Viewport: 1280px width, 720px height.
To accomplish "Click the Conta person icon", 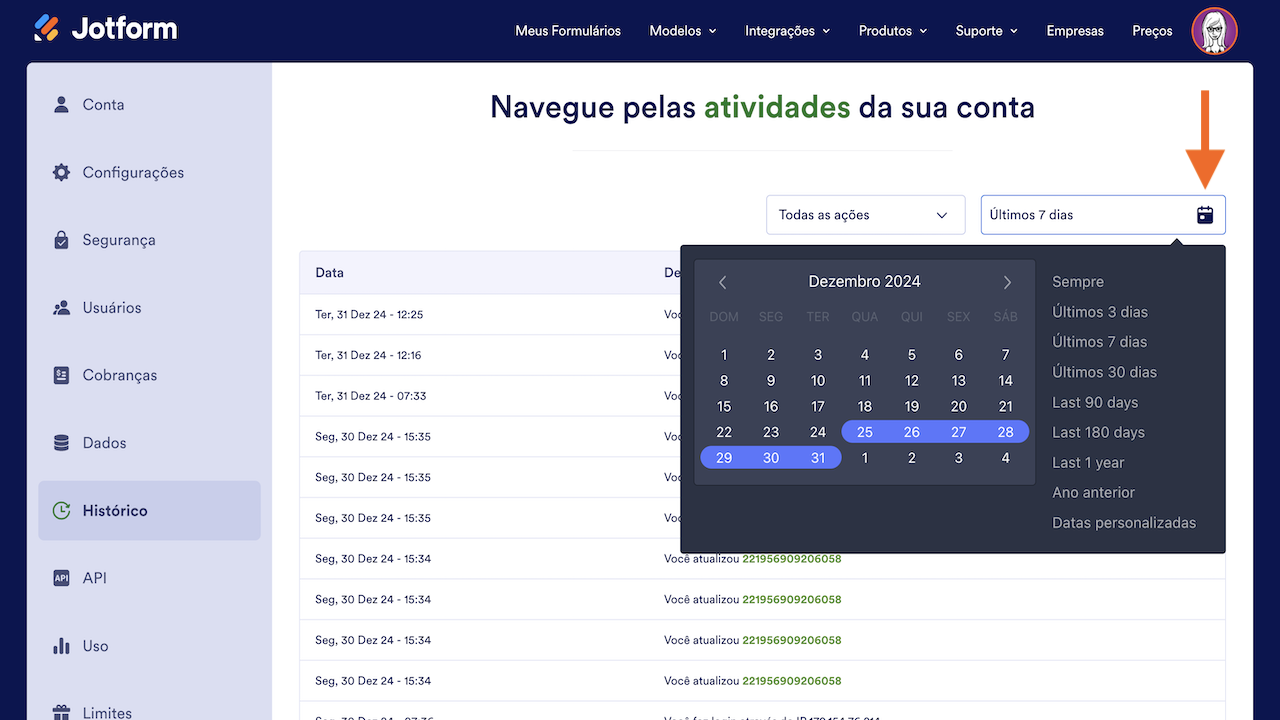I will 62,104.
